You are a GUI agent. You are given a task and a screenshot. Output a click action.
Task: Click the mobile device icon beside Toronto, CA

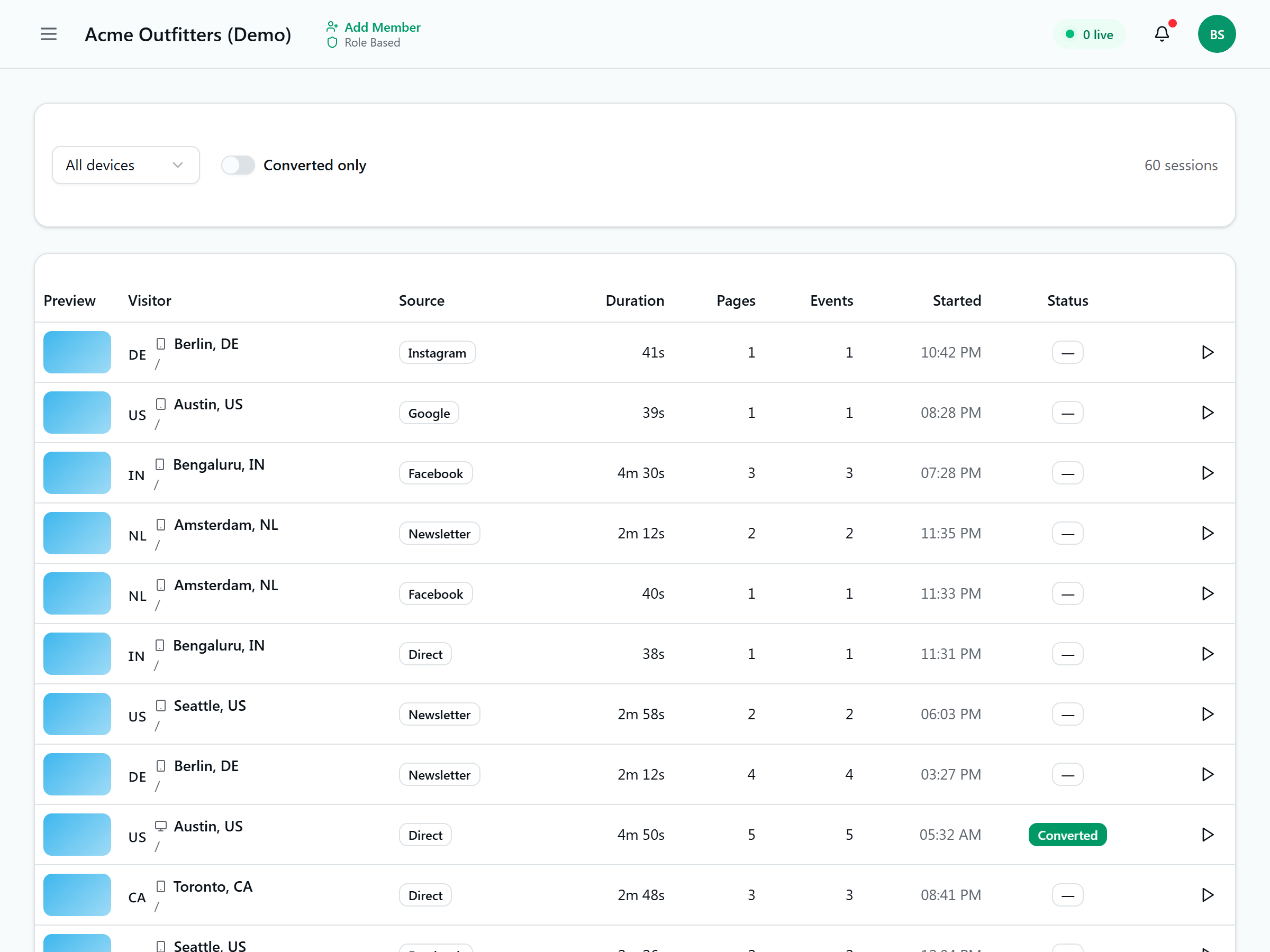(x=161, y=886)
